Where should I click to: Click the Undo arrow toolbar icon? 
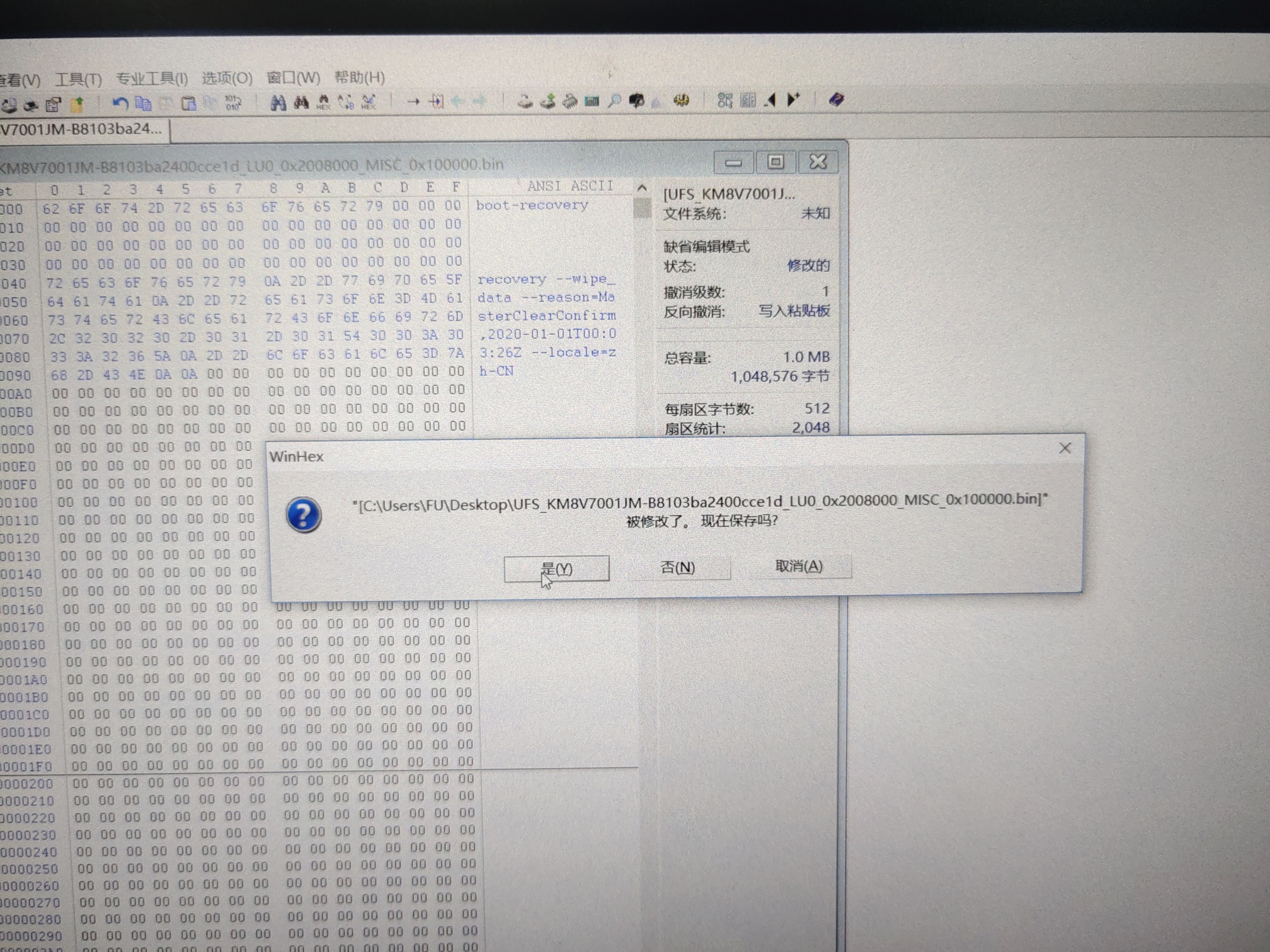tap(120, 103)
